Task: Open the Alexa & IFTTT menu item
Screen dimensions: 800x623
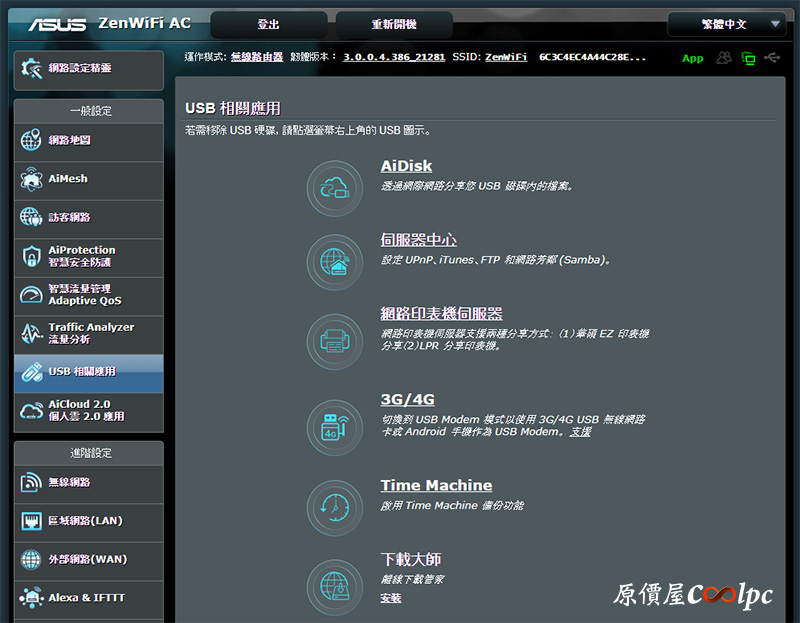Action: 89,598
